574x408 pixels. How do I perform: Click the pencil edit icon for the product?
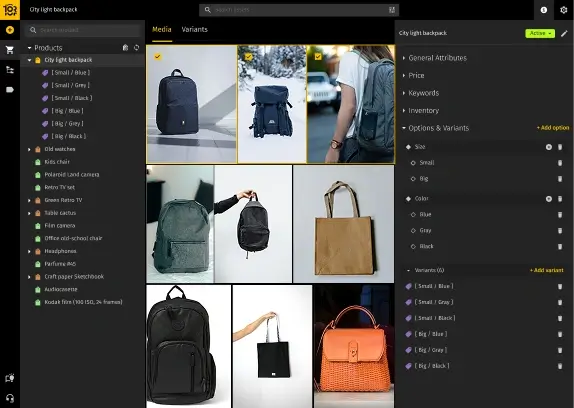pyautogui.click(x=564, y=33)
